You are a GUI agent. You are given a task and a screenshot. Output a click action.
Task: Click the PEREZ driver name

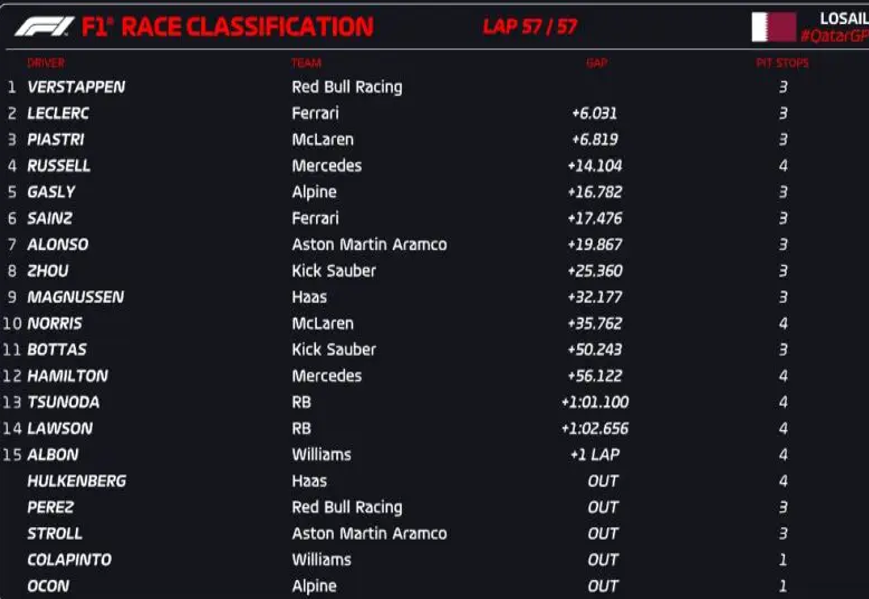[x=50, y=508]
